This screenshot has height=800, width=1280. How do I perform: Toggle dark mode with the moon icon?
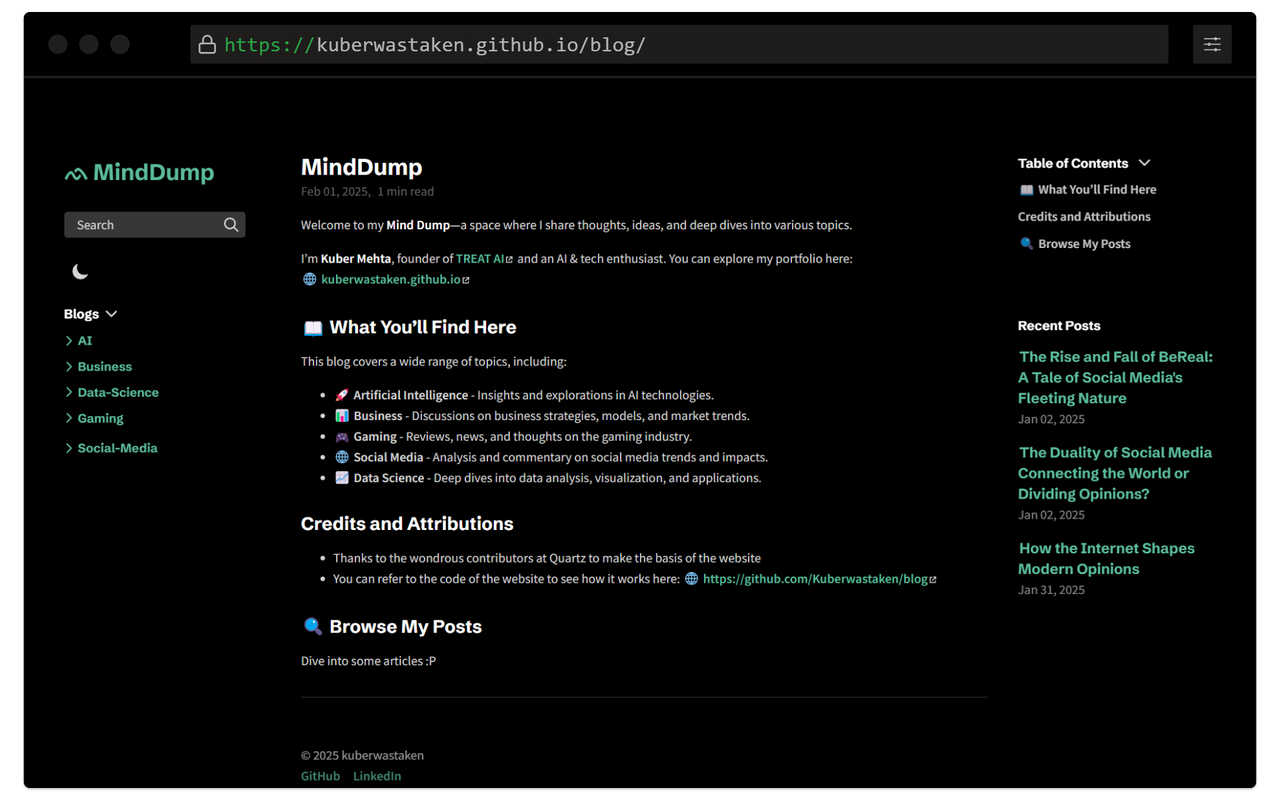point(80,271)
